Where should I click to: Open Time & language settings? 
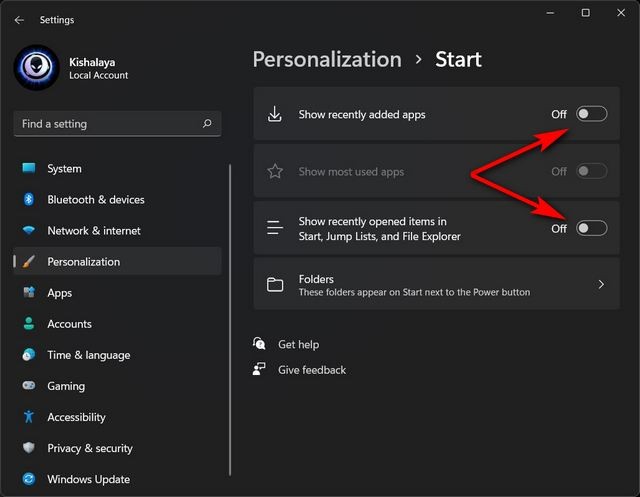tap(88, 355)
